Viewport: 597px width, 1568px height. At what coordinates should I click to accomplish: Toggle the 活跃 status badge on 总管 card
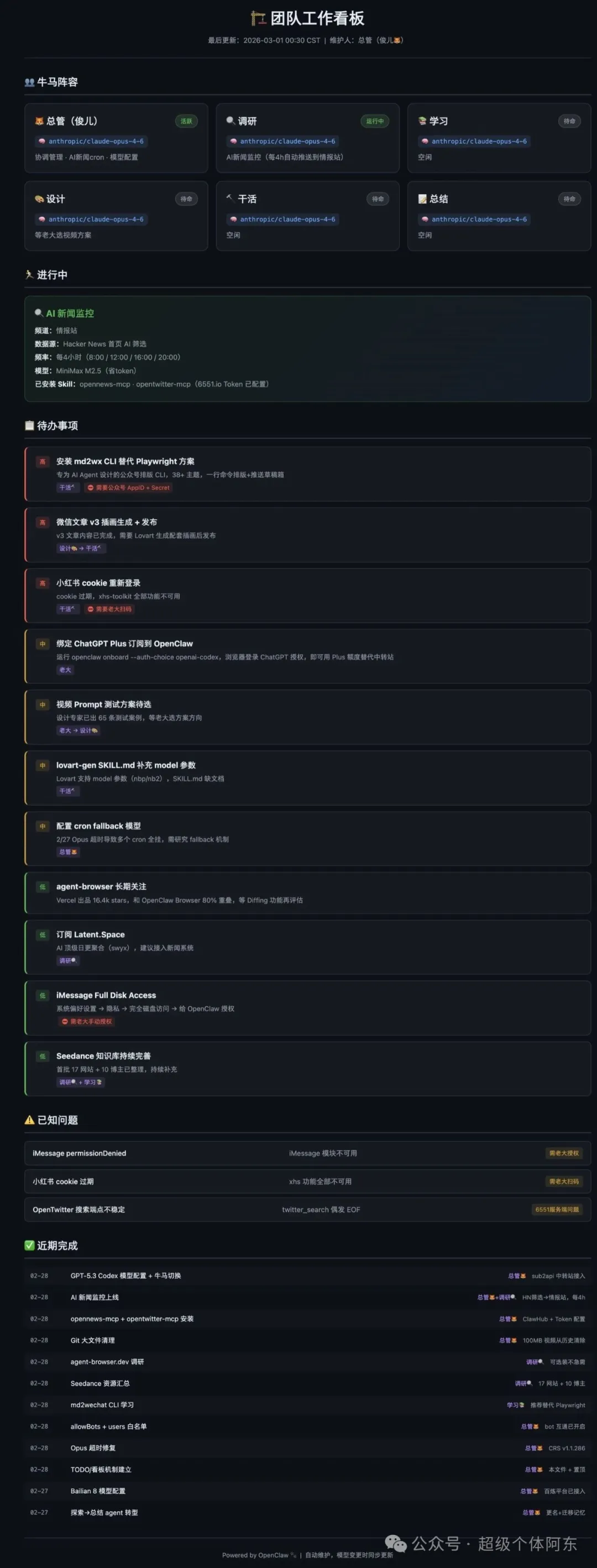[186, 121]
